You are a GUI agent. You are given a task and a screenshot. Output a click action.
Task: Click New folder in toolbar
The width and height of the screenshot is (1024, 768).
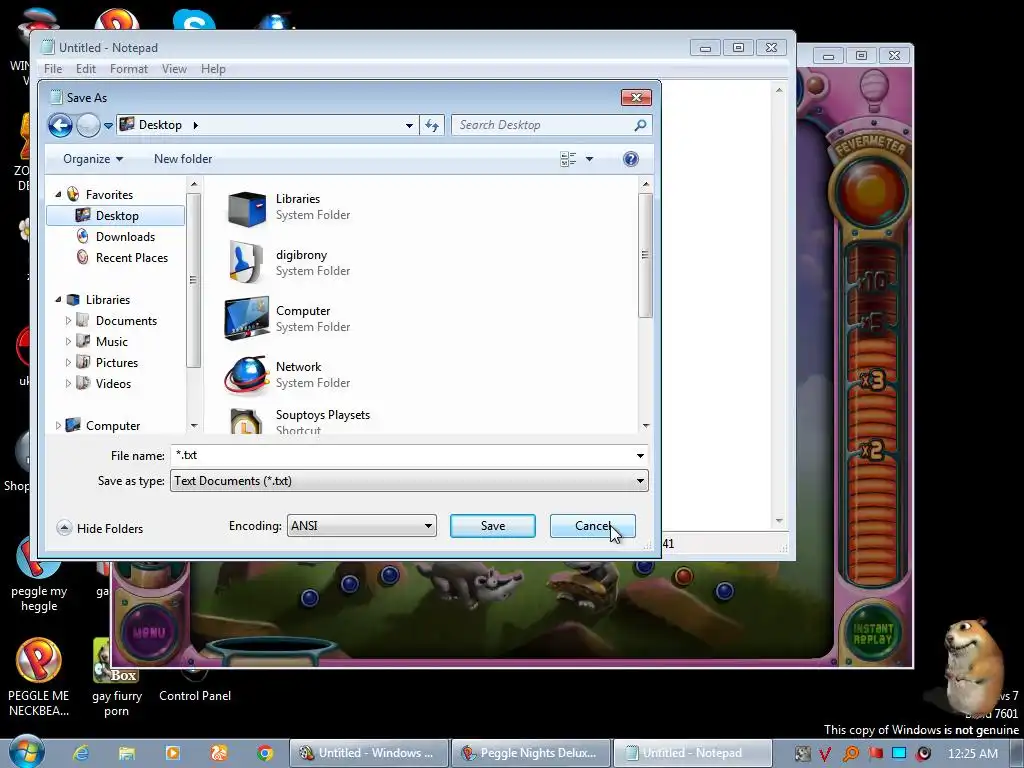tap(183, 159)
